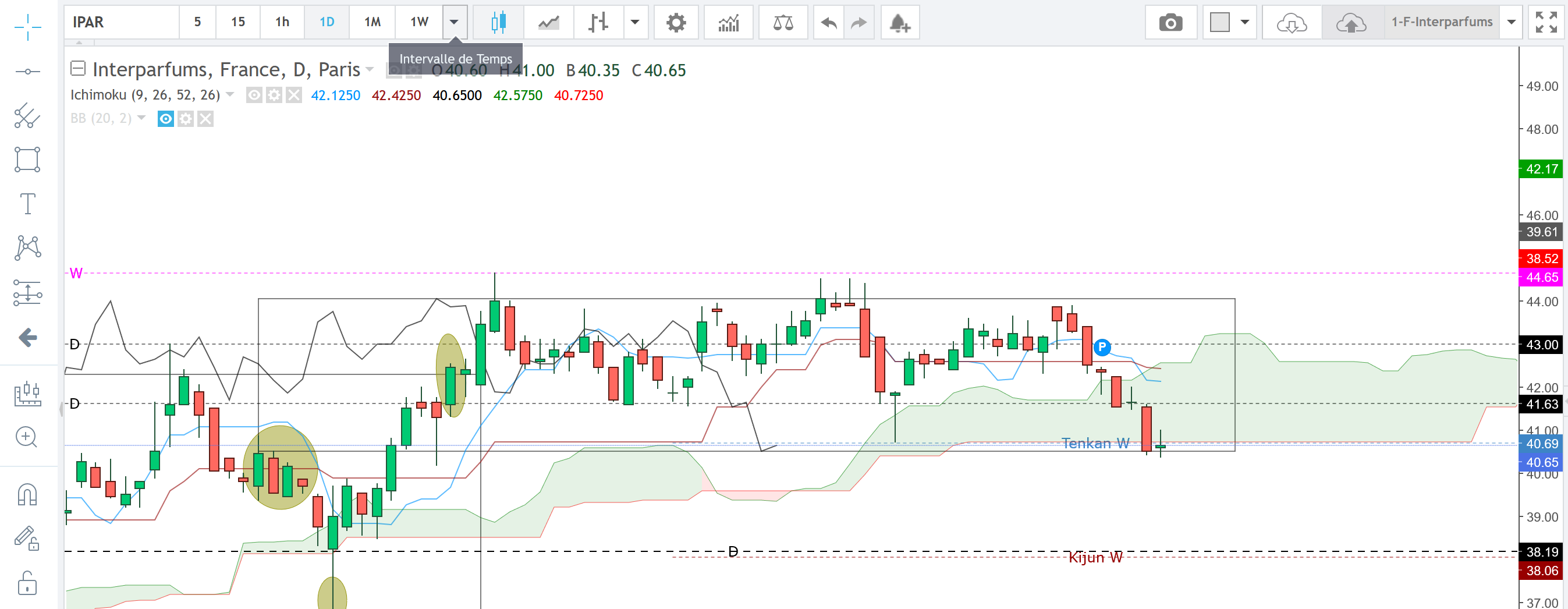Screen dimensions: 1568x609
Task: Select the crosshair cursor tool
Action: (27, 27)
